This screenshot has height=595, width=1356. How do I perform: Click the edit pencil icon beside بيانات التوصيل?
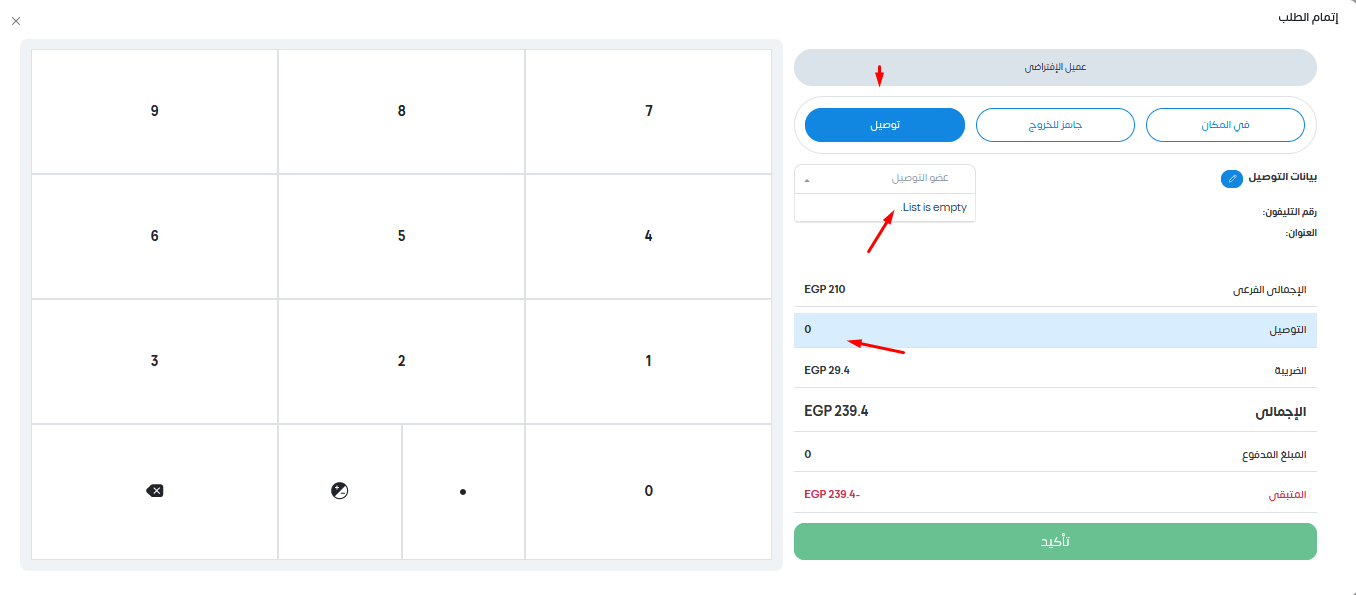pos(1231,179)
